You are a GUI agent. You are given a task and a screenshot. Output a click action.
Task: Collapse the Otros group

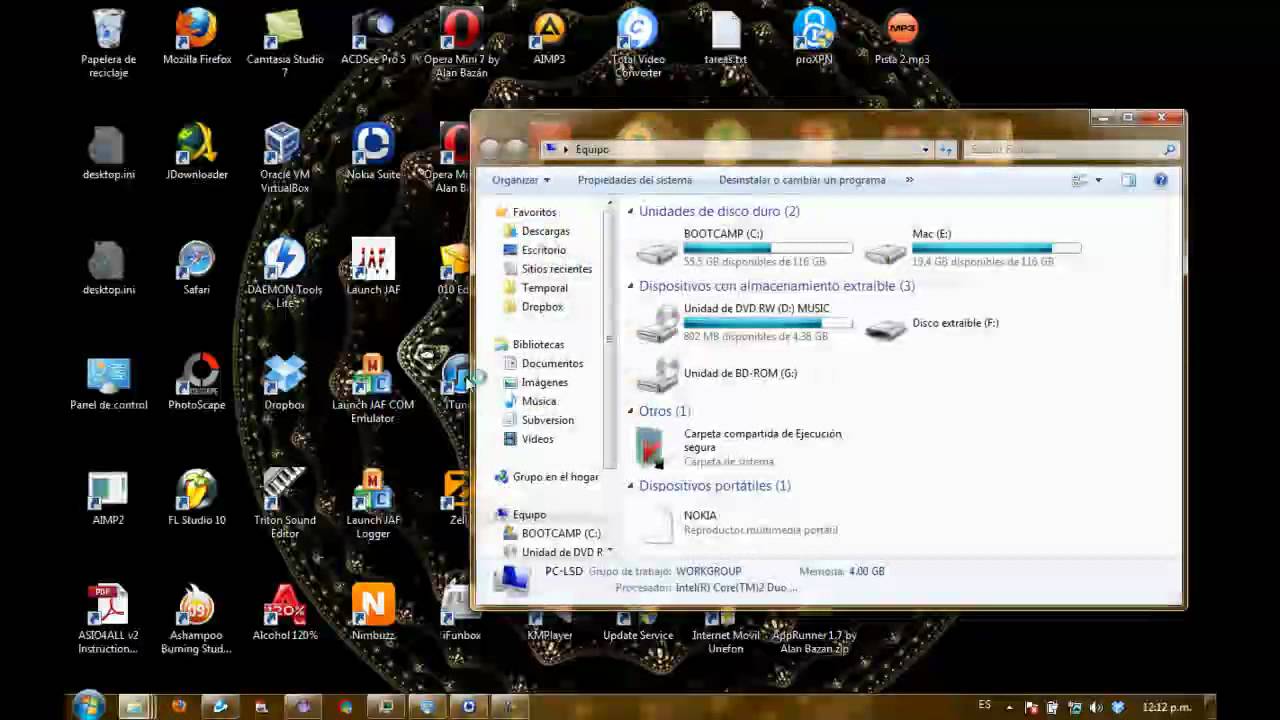pyautogui.click(x=631, y=411)
